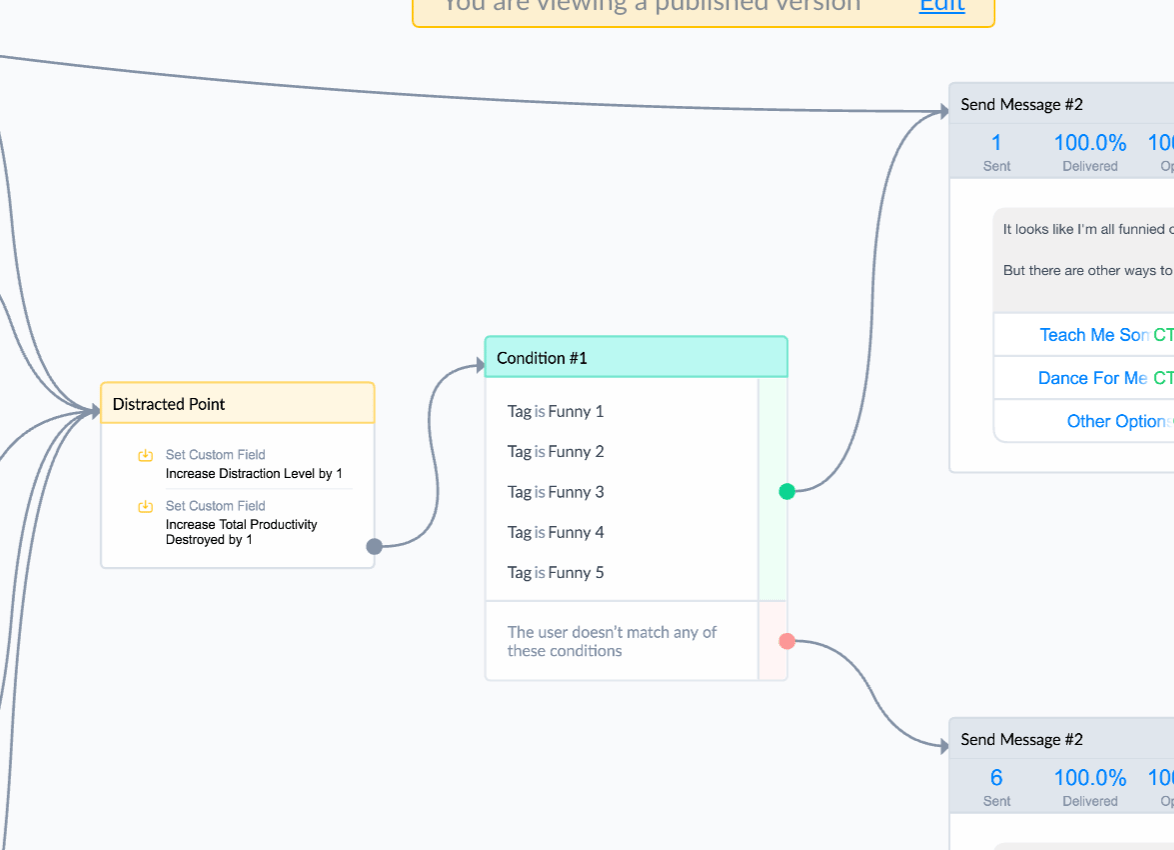
Task: Click upper node's 100.0% Delivered stat
Action: (1090, 152)
